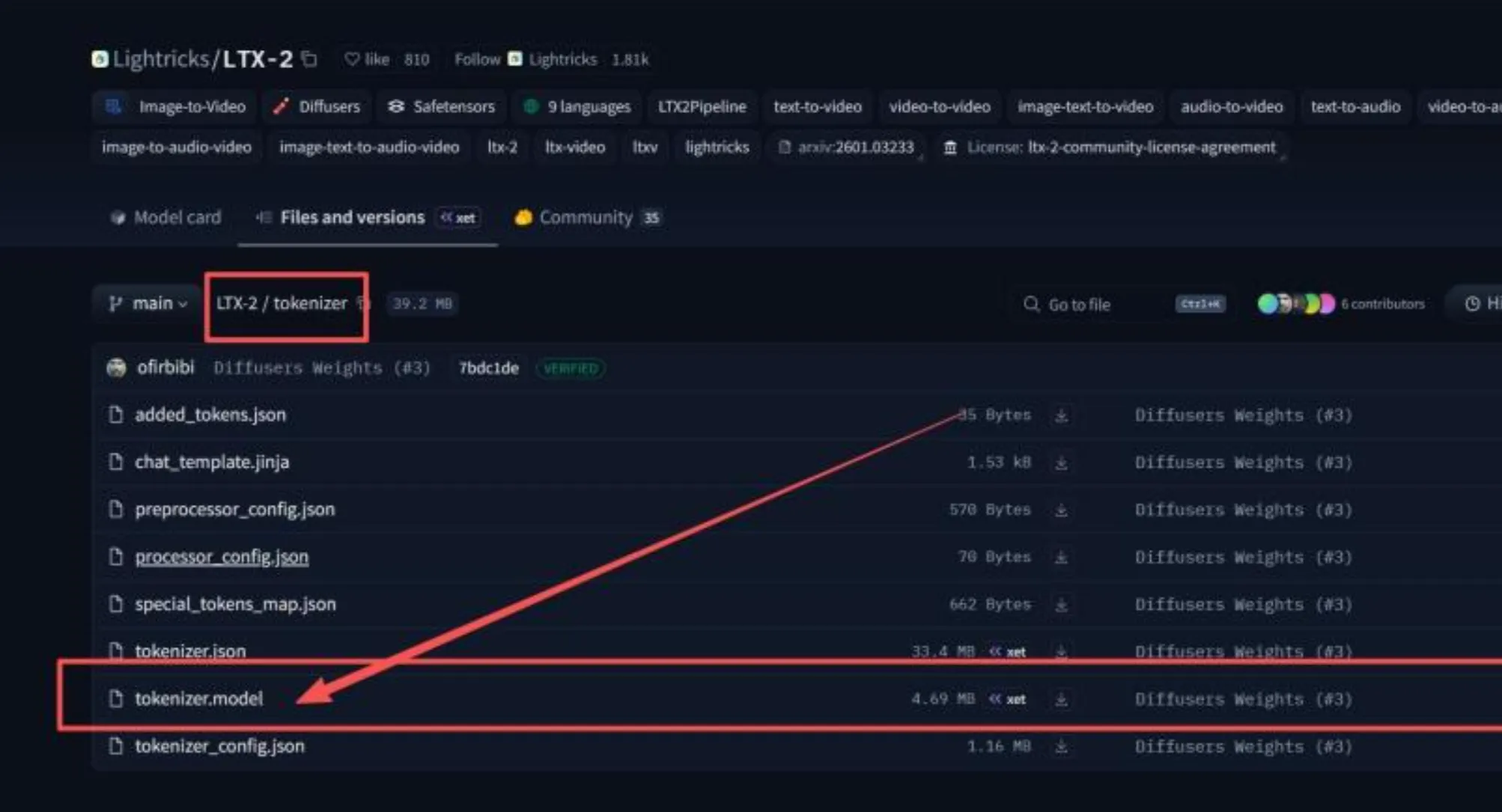Focus the Go to file search field

click(1123, 304)
